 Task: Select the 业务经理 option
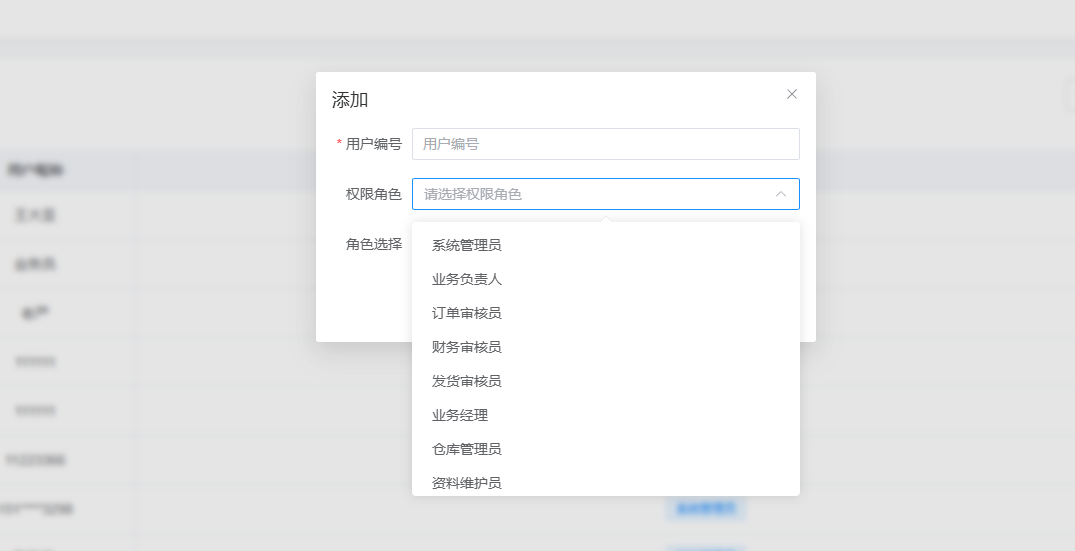[x=460, y=415]
